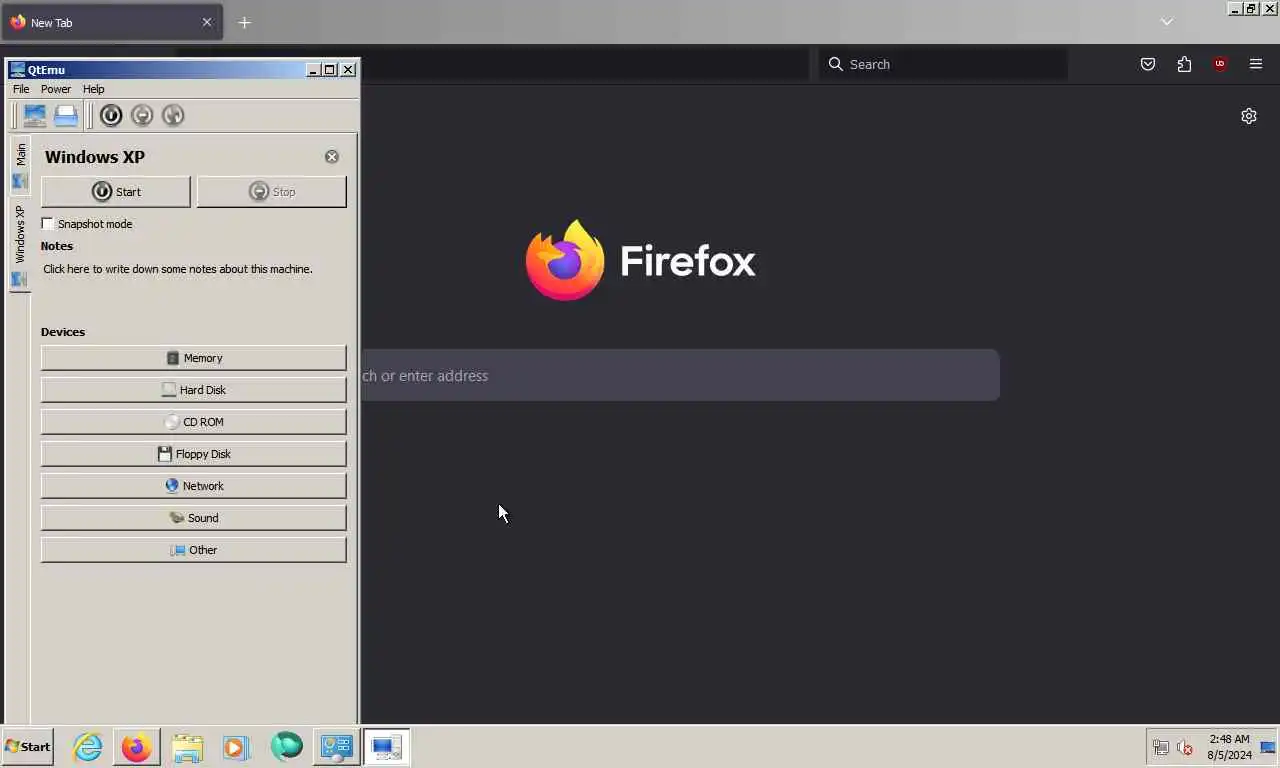Click the muted volume tray icon
Screen dimensions: 1280x768
pyautogui.click(x=1185, y=747)
